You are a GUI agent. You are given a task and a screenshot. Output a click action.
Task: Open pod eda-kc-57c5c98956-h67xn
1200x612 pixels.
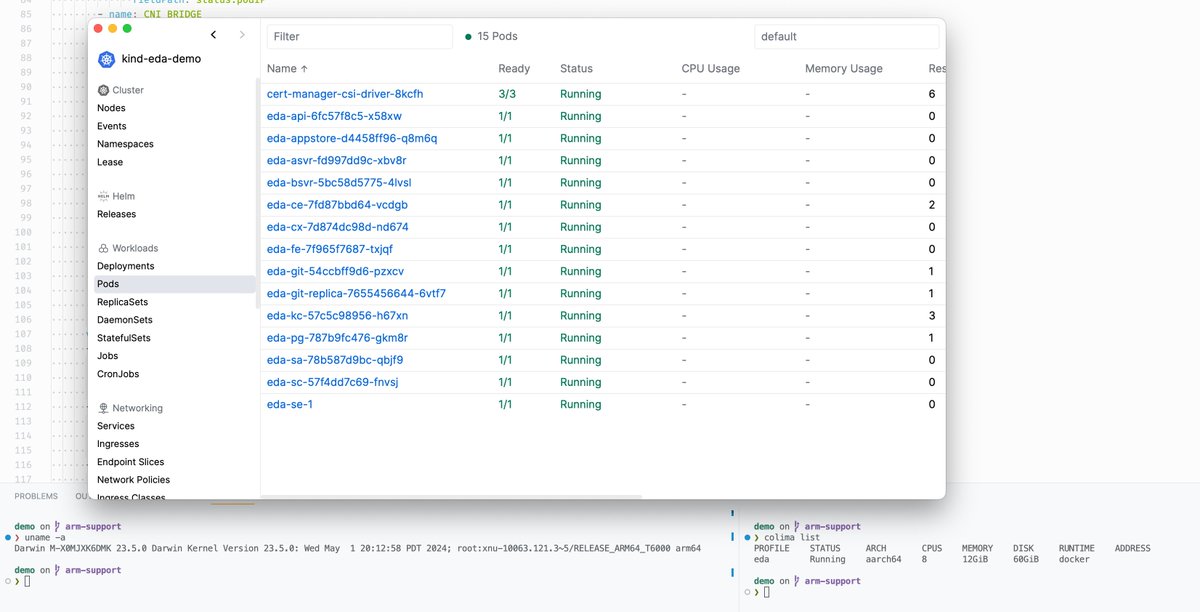(x=338, y=316)
